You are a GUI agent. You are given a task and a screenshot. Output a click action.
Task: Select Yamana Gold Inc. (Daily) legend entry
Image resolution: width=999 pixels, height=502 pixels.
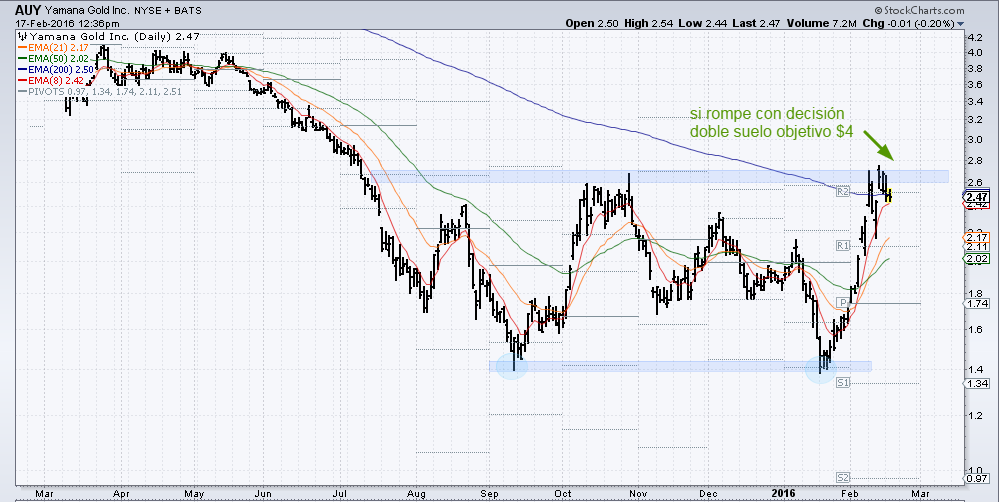coord(115,36)
